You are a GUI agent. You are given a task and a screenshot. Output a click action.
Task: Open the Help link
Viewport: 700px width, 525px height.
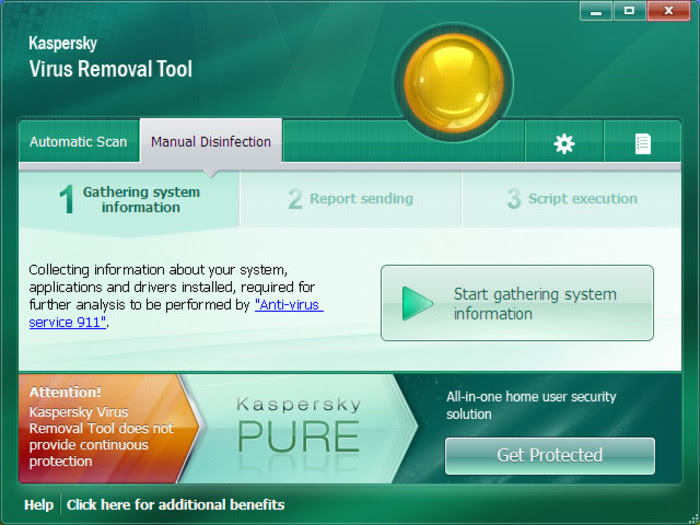(x=39, y=504)
